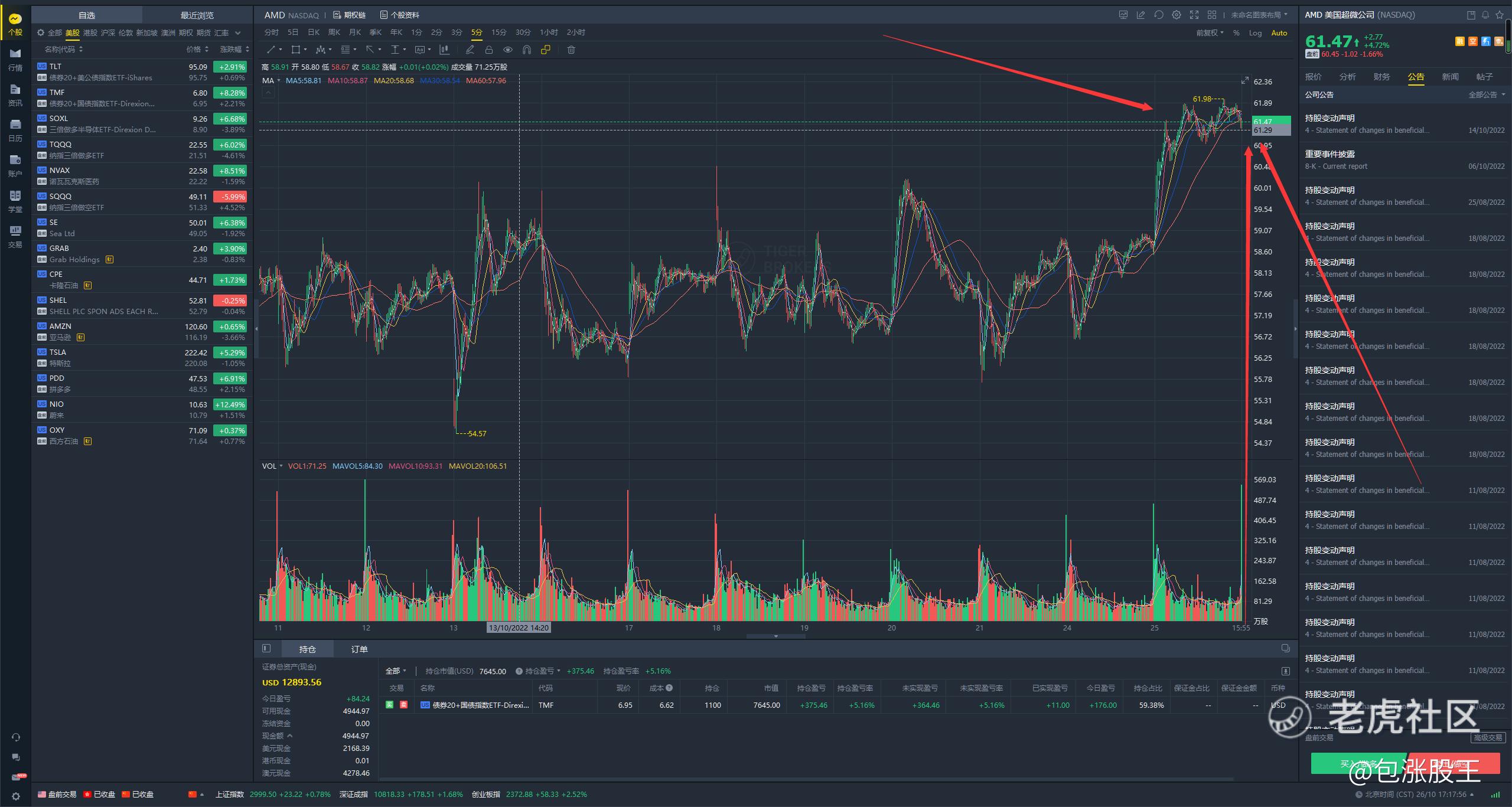Open the 资讯 news sidebar icon
Viewport: 1512px width, 807px height.
pos(15,94)
